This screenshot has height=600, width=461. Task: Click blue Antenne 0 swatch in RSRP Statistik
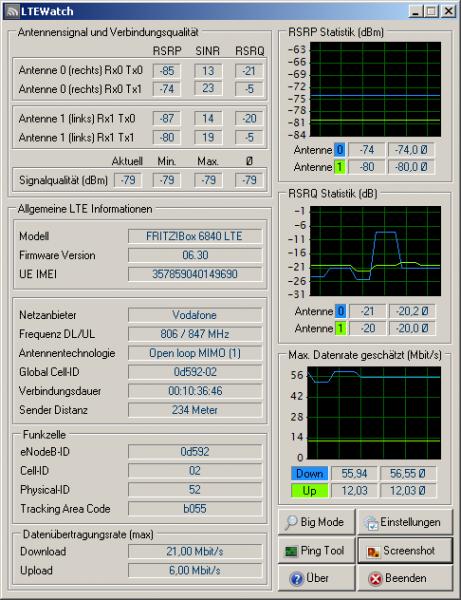tap(339, 150)
